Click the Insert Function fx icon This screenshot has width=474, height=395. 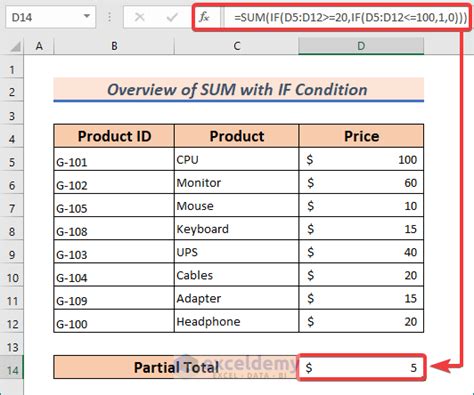click(204, 17)
